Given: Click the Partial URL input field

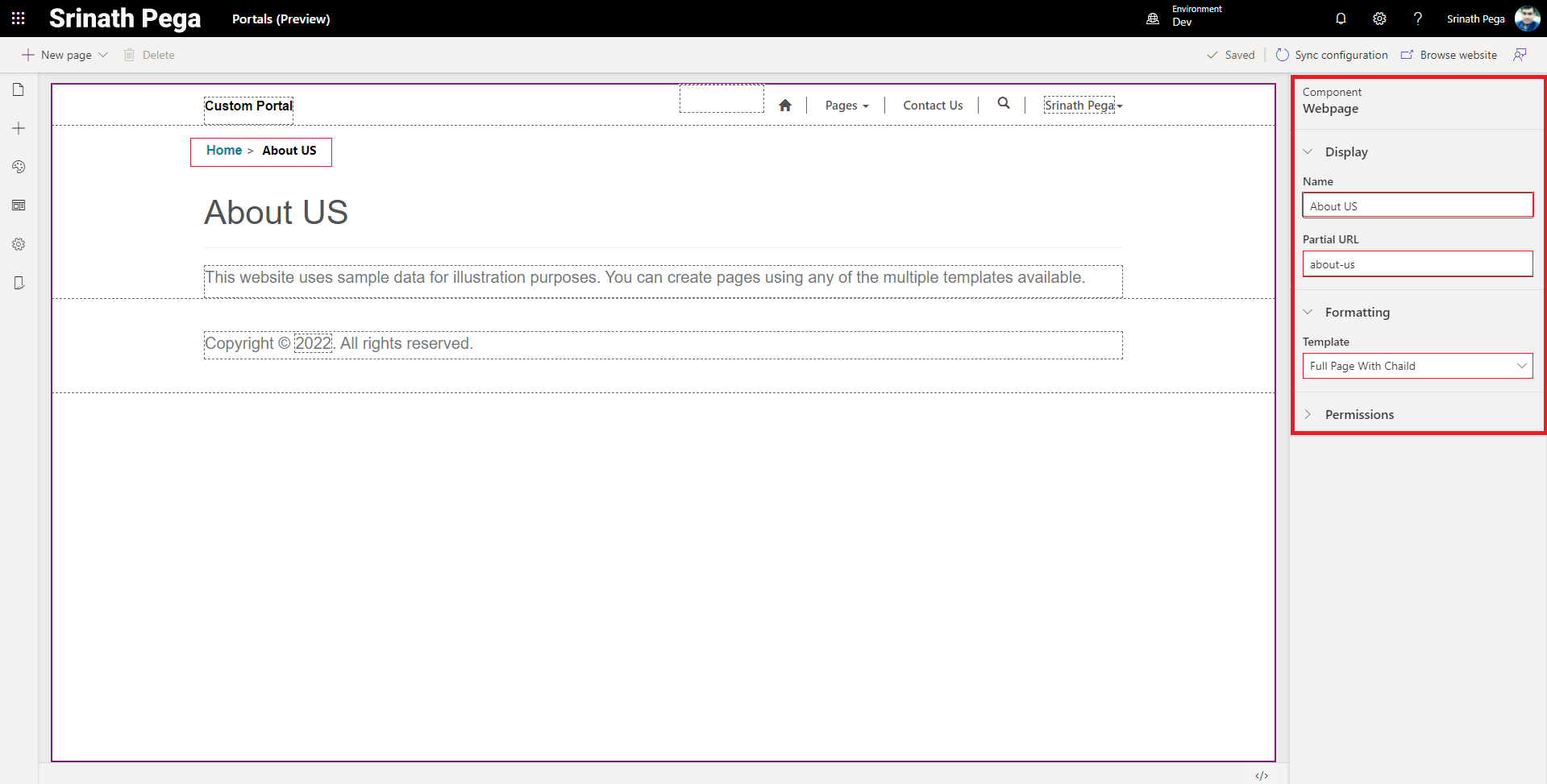Looking at the screenshot, I should pos(1417,264).
